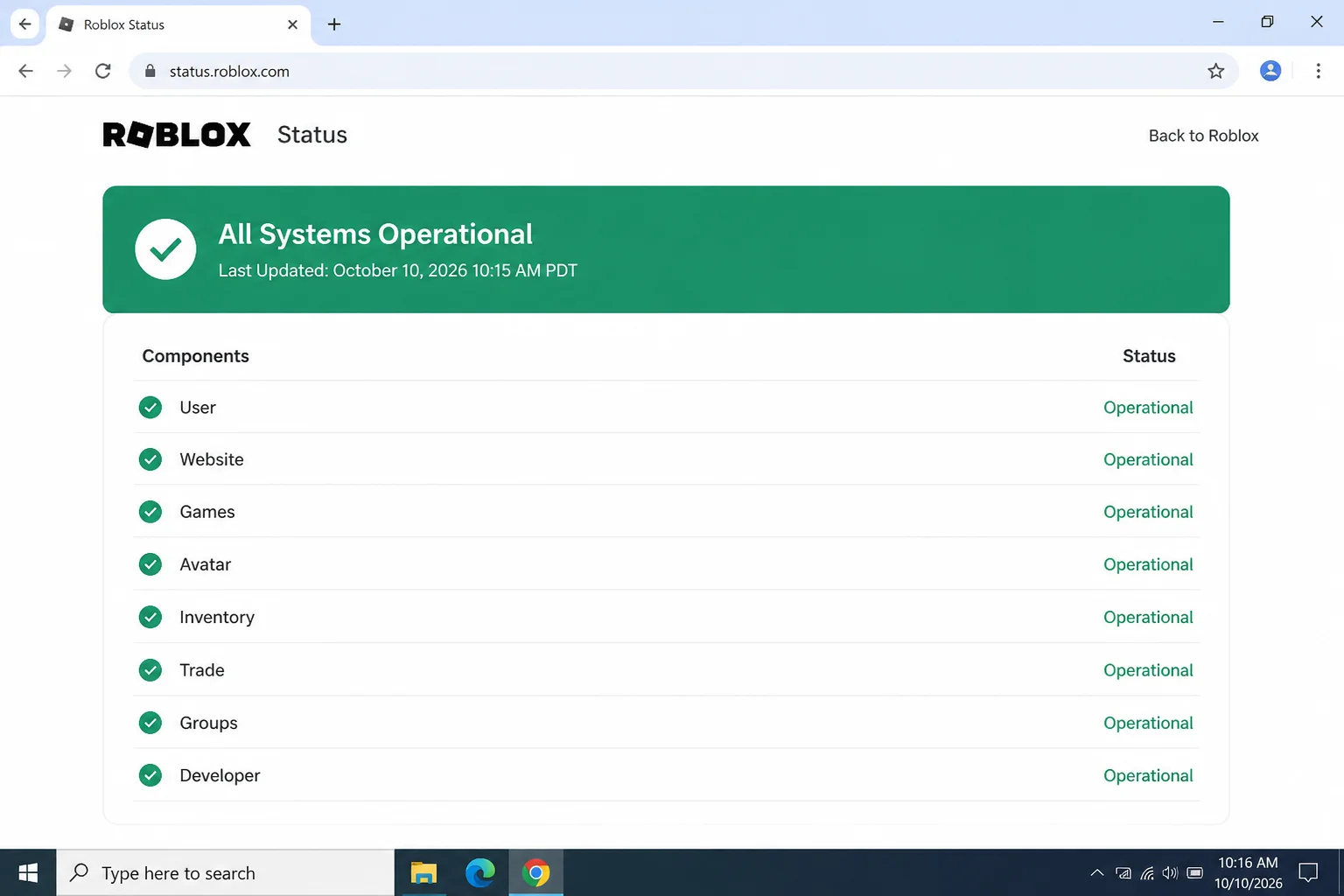Viewport: 1344px width, 896px height.
Task: Open Chrome's three-dot menu
Action: [x=1318, y=71]
